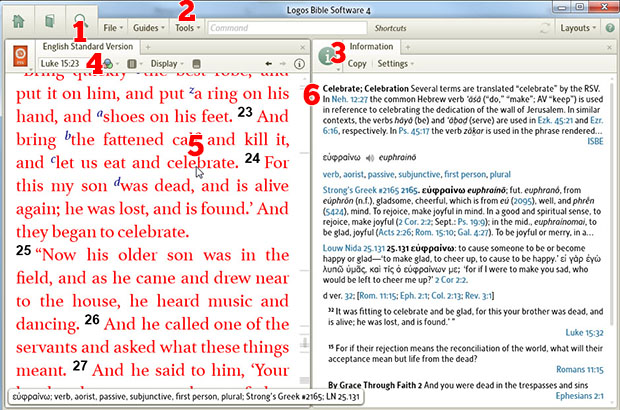Click the Command input box
Screen dimensions: 620x410
(x=287, y=28)
